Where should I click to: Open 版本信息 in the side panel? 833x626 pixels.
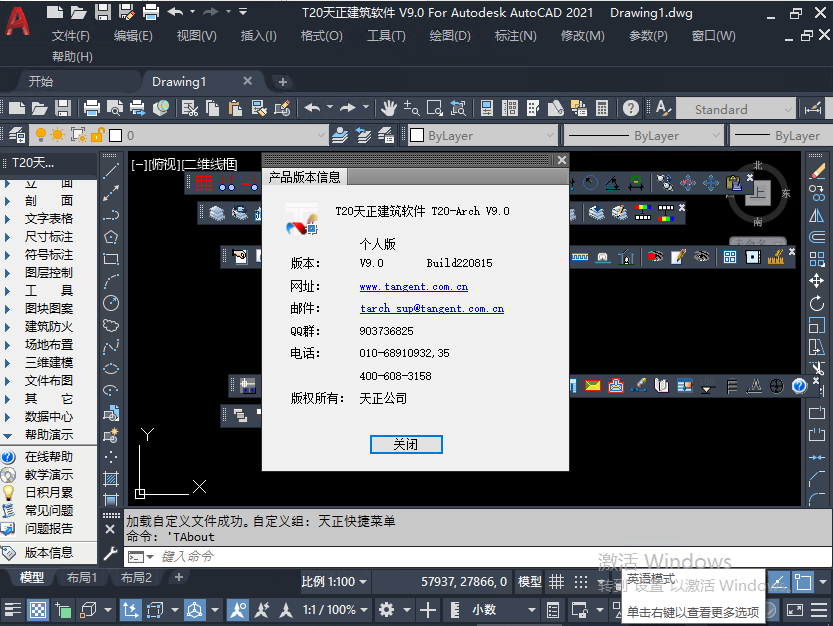[x=48, y=553]
